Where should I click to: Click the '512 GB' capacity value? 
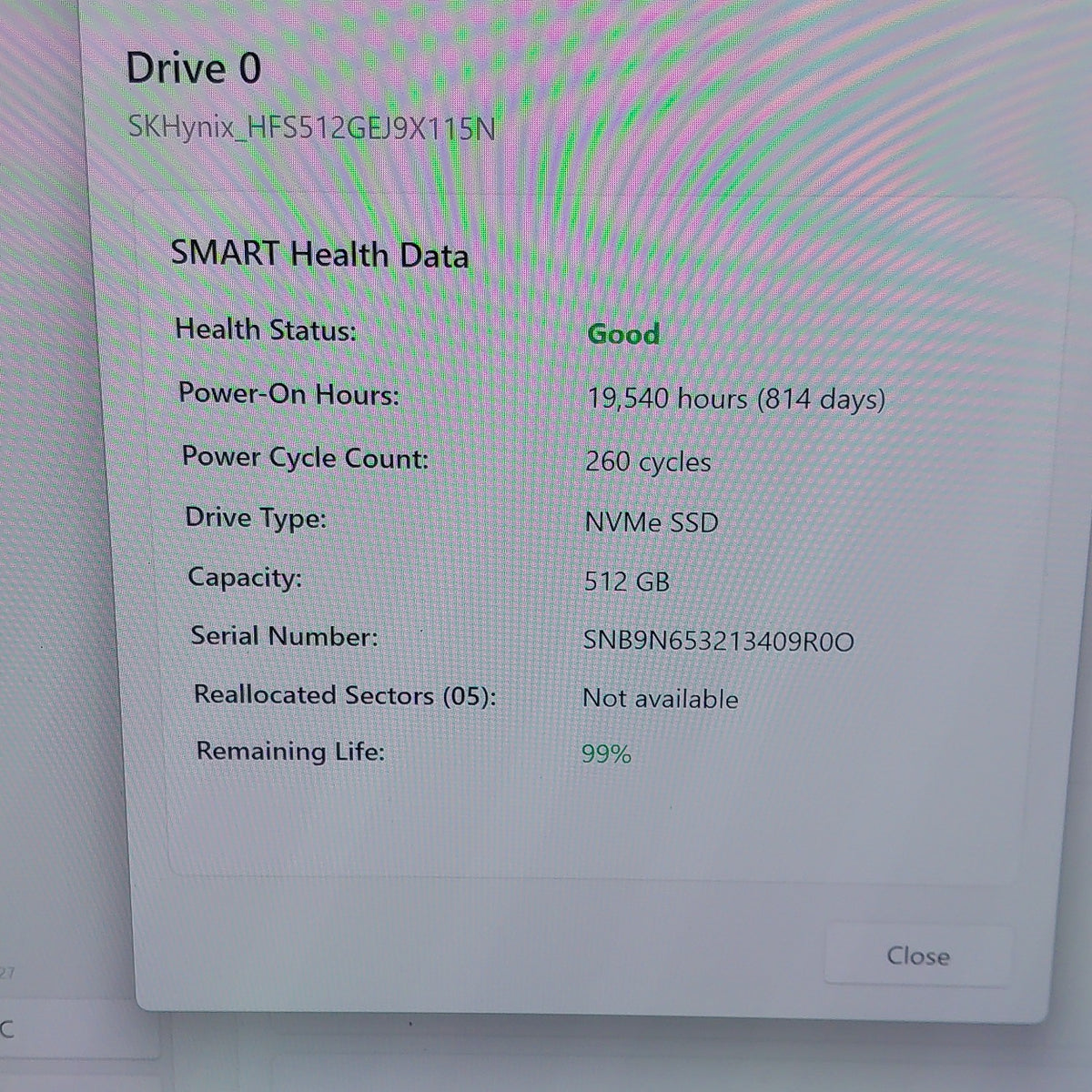coord(627,581)
